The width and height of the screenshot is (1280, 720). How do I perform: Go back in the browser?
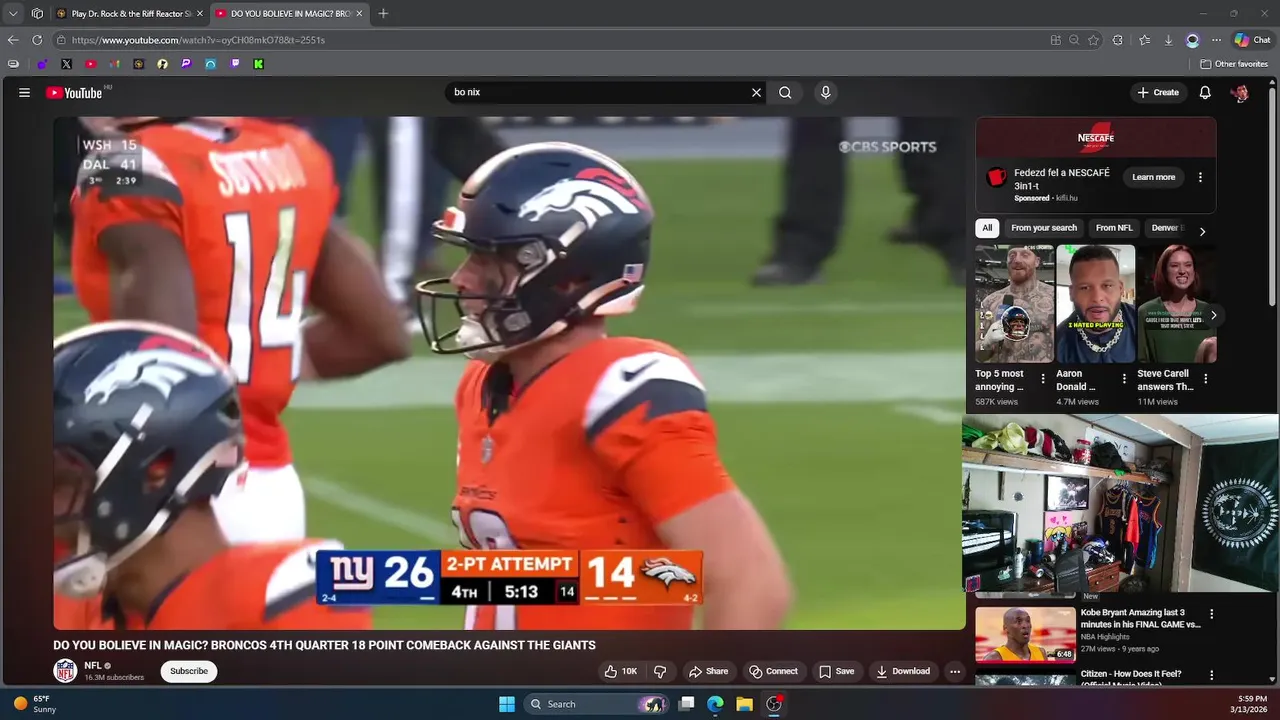(13, 40)
